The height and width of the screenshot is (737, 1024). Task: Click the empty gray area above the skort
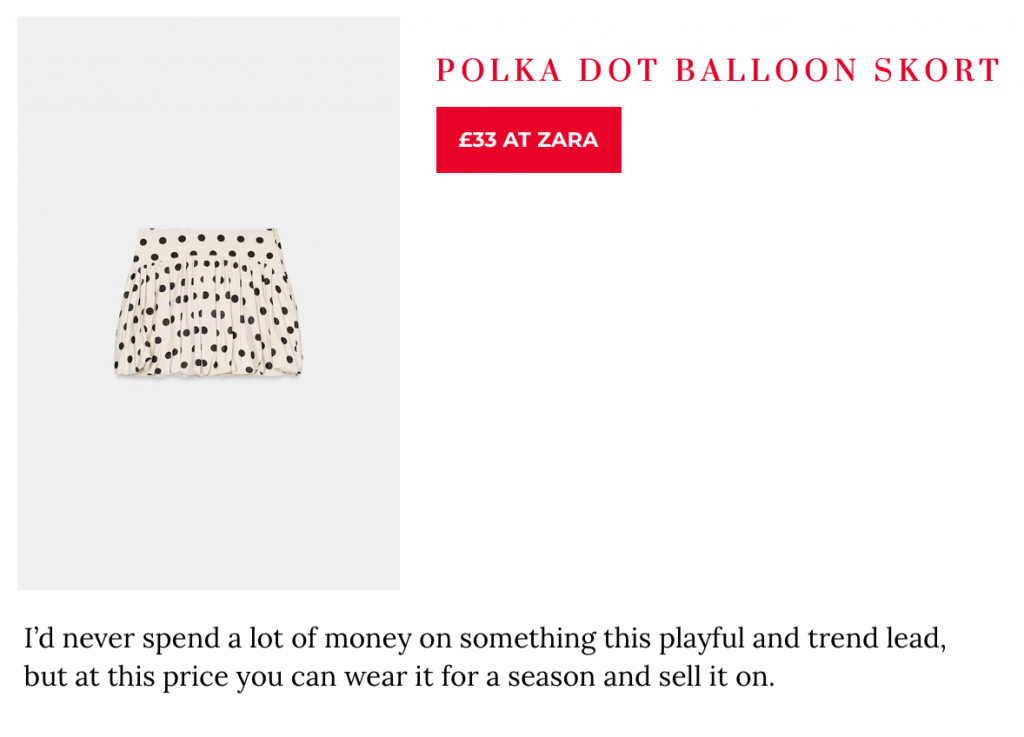click(x=208, y=120)
